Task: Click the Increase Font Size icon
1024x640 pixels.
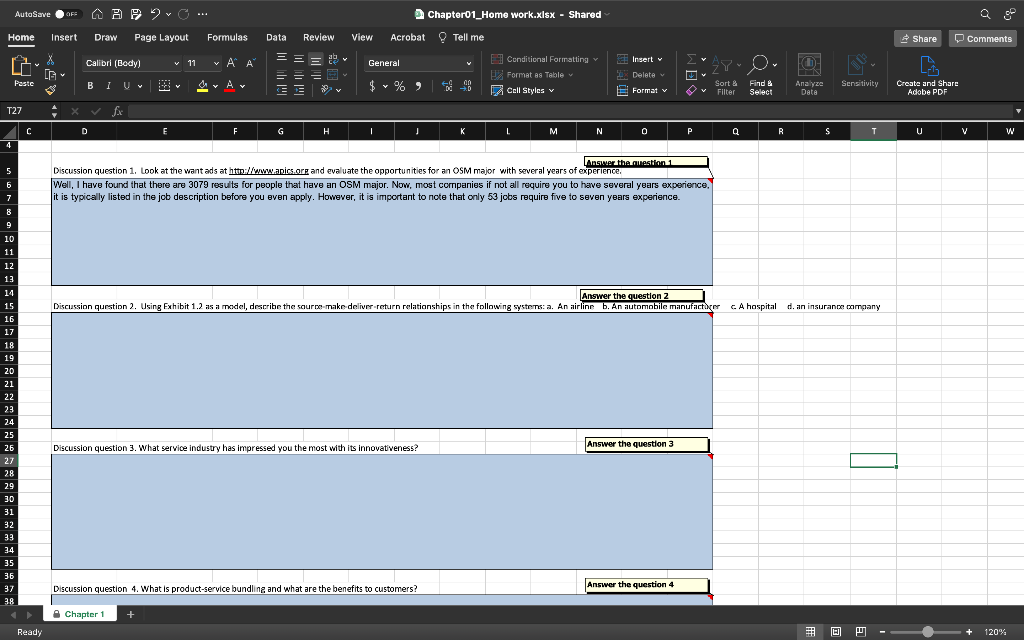Action: (x=231, y=63)
